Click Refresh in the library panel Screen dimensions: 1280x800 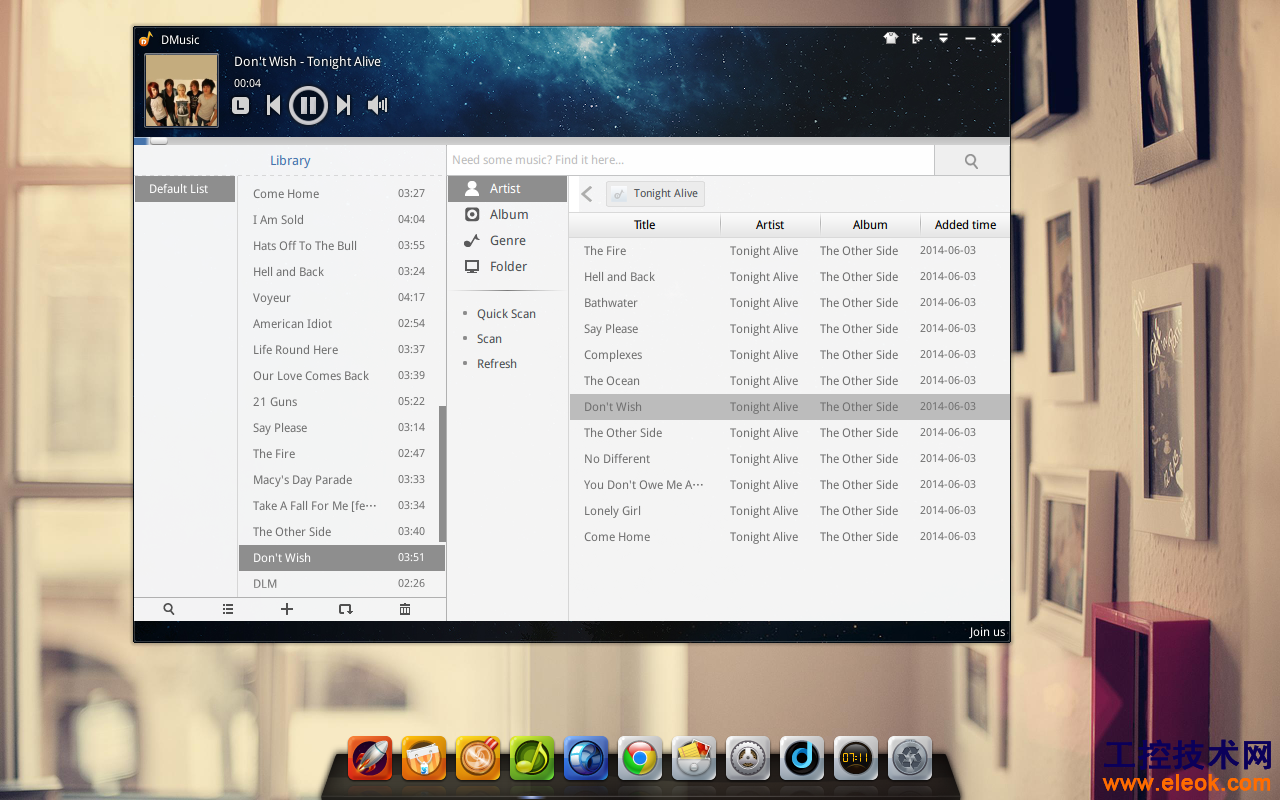click(x=497, y=364)
